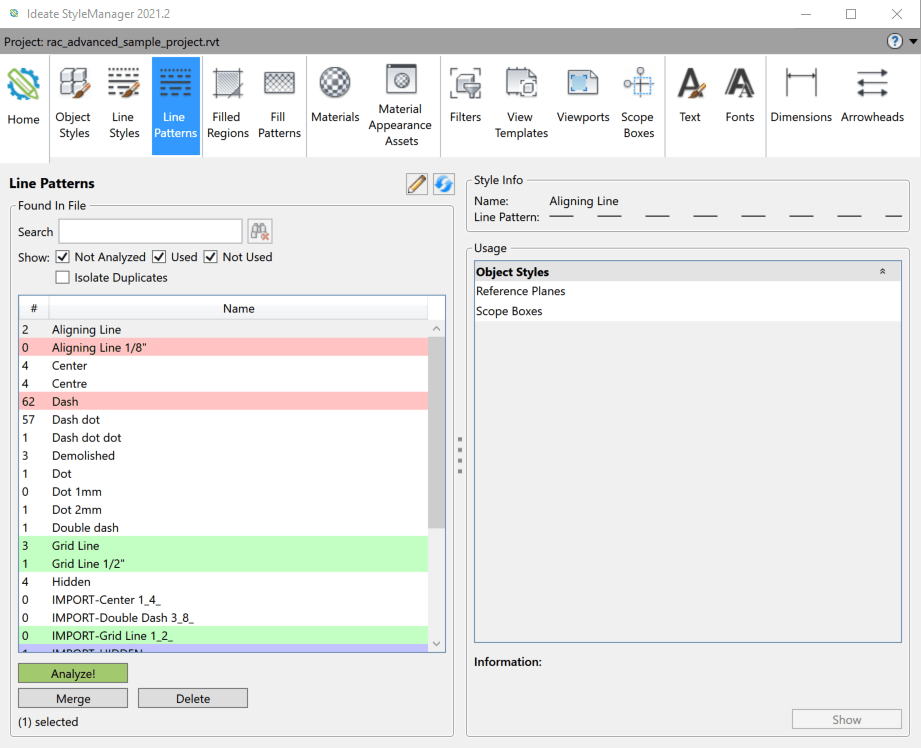This screenshot has height=748, width=921.
Task: Select the Double dash row
Action: (224, 528)
